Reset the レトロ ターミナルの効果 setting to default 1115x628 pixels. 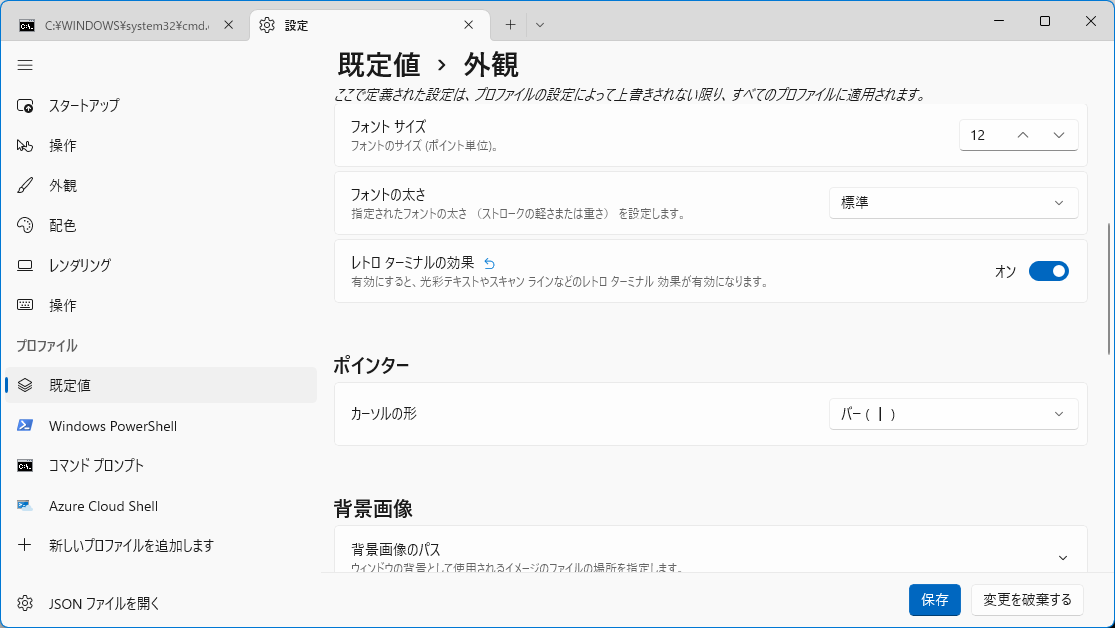pos(489,264)
